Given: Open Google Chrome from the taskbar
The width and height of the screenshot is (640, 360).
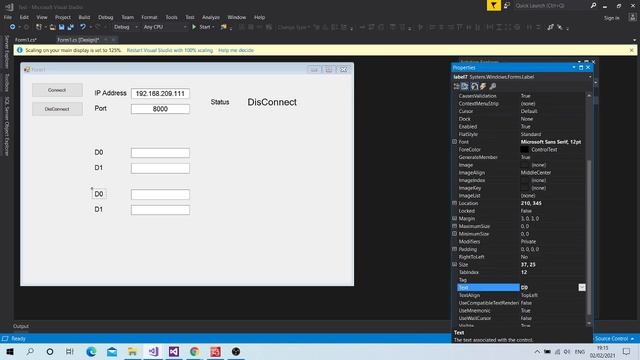Looking at the screenshot, I should pos(194,351).
